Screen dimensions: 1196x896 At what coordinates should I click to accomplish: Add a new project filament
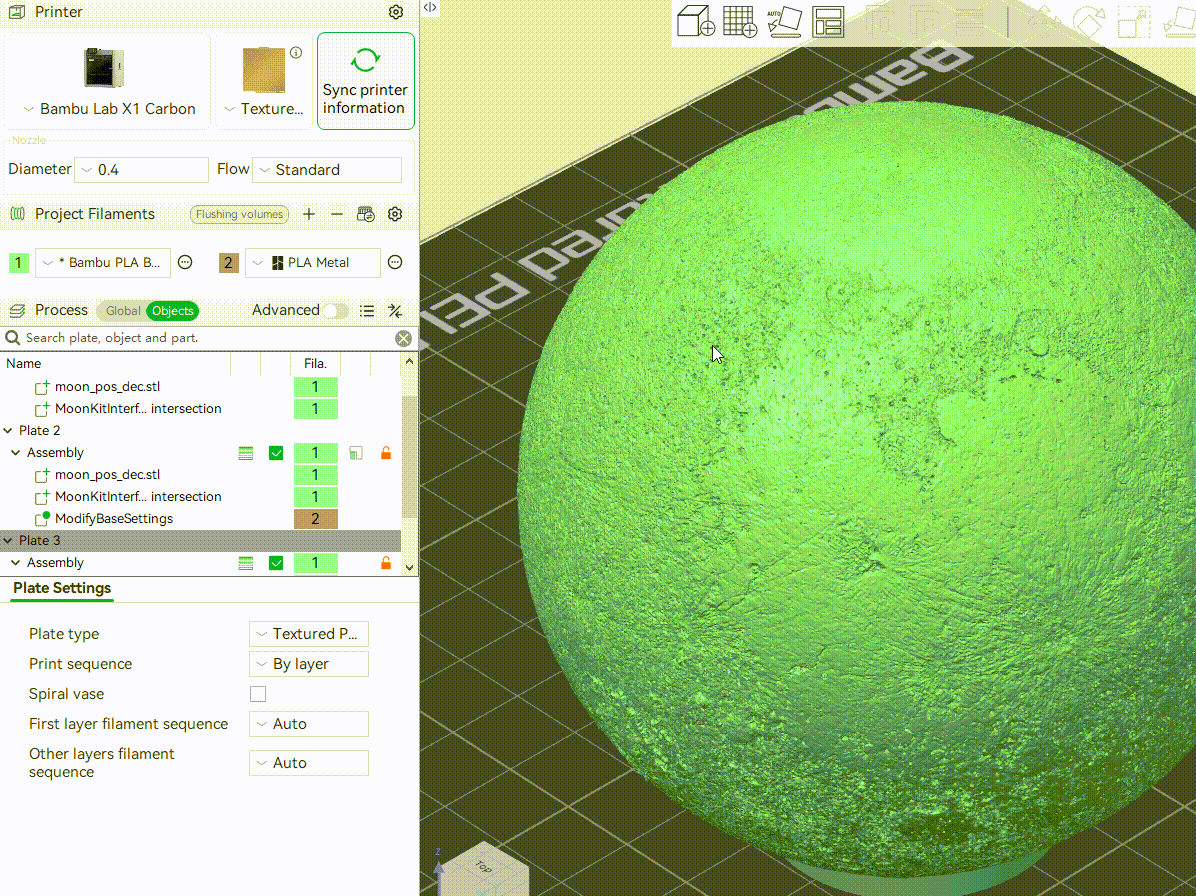(309, 214)
